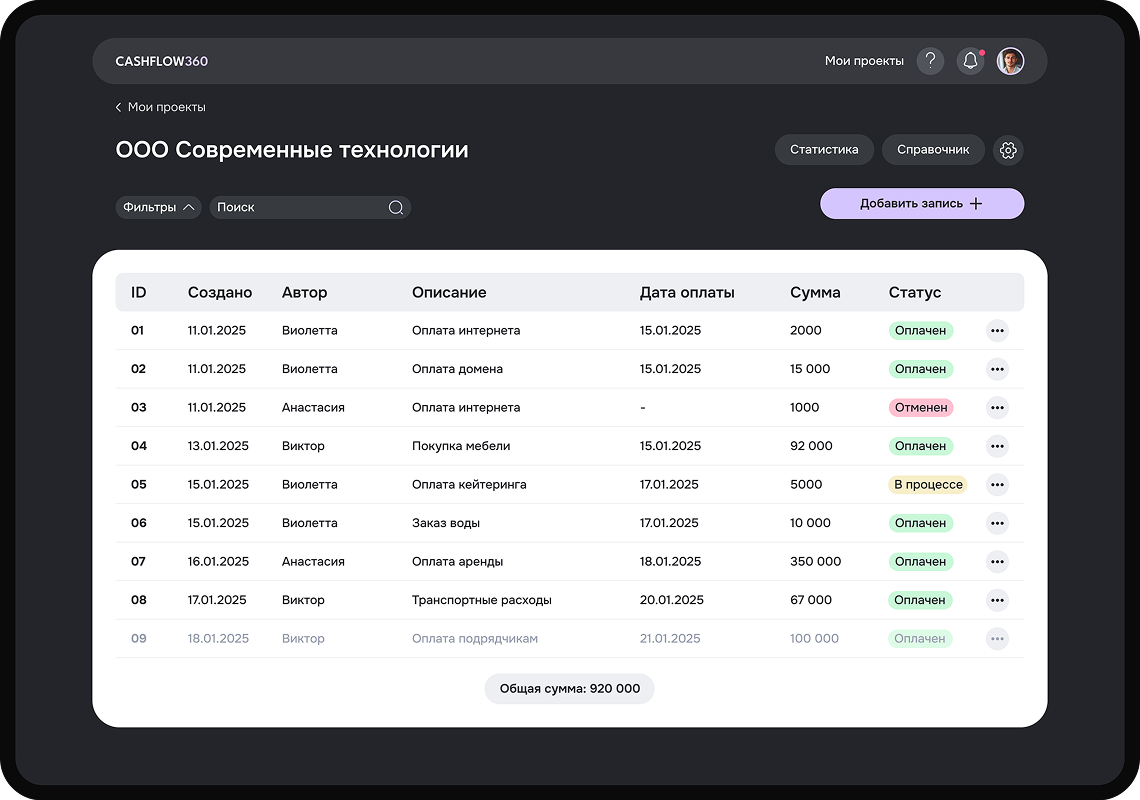Click the Отменен status badge on row 03
Screen dimensions: 1140x800
tap(920, 407)
